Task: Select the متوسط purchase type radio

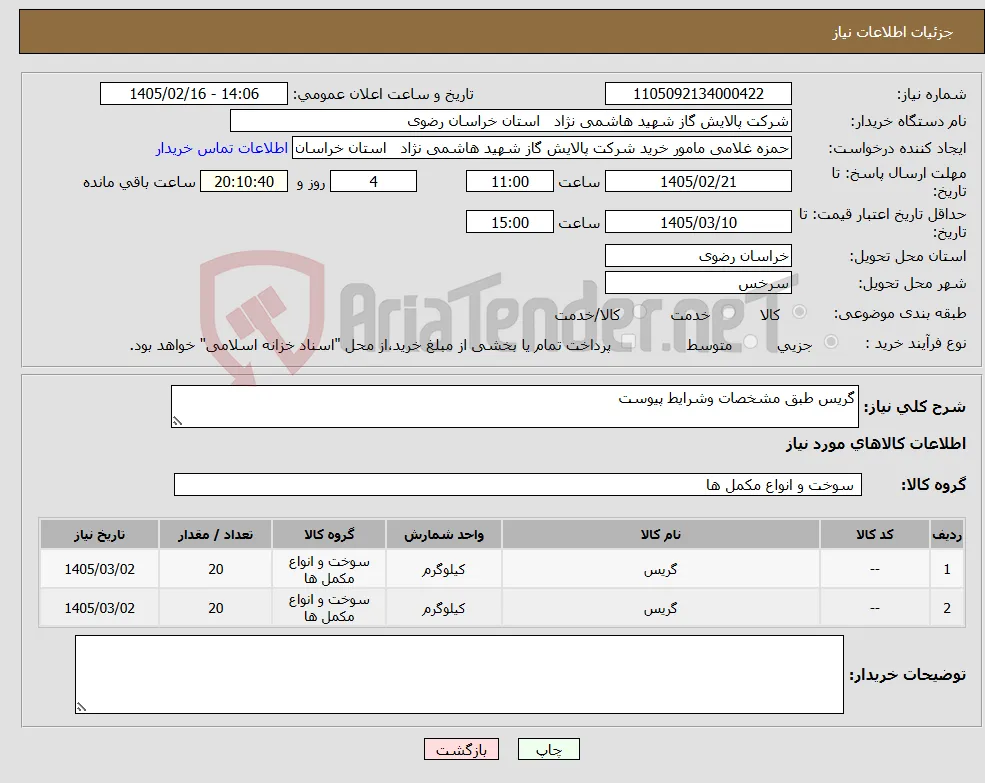Action: tap(751, 342)
